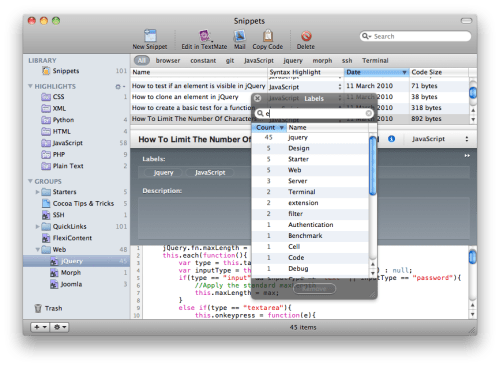Filter snippets by the Terminal label
Image resolution: width=500 pixels, height=367 pixels.
point(375,61)
